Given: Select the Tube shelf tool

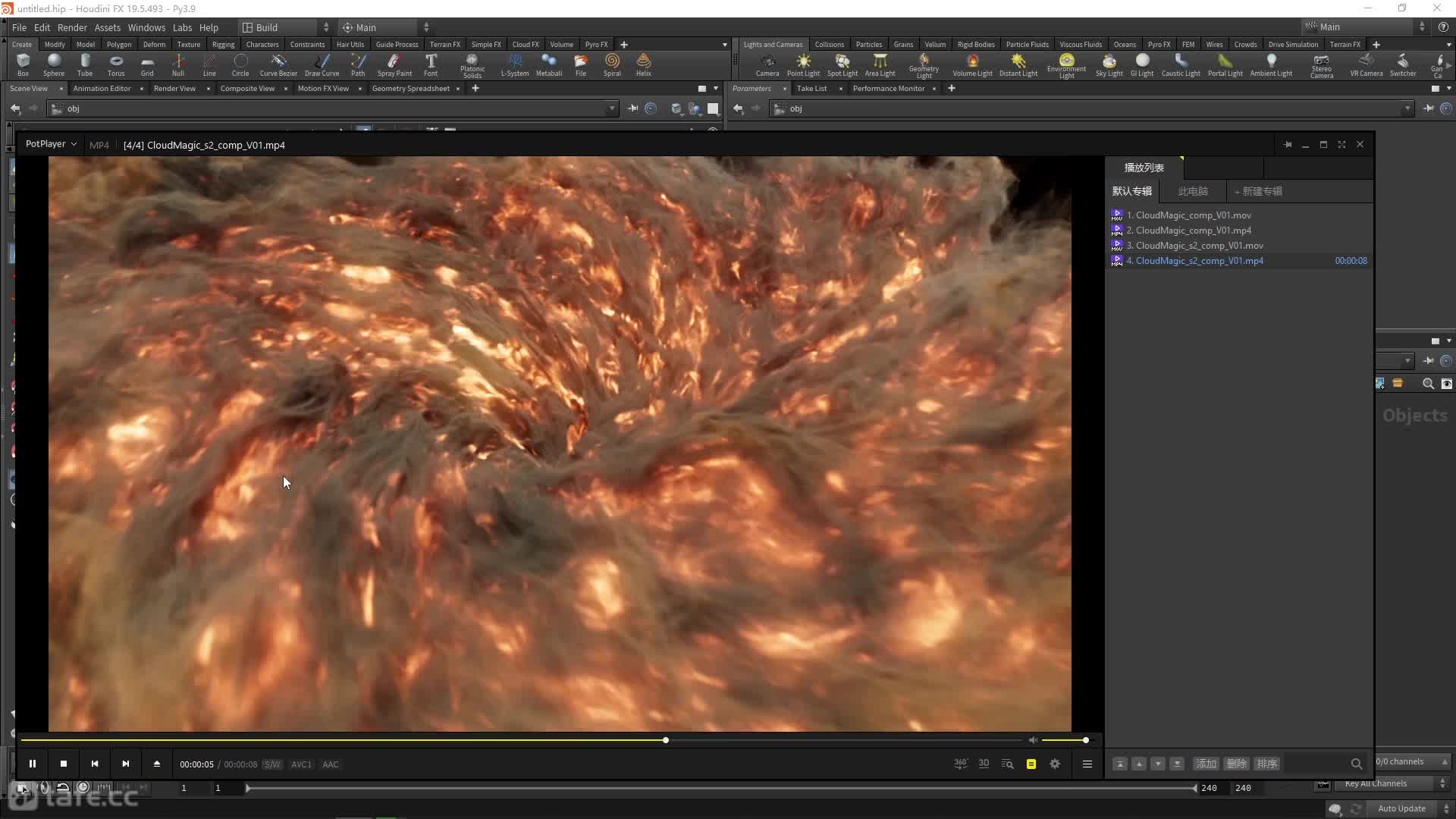Looking at the screenshot, I should coord(85,65).
